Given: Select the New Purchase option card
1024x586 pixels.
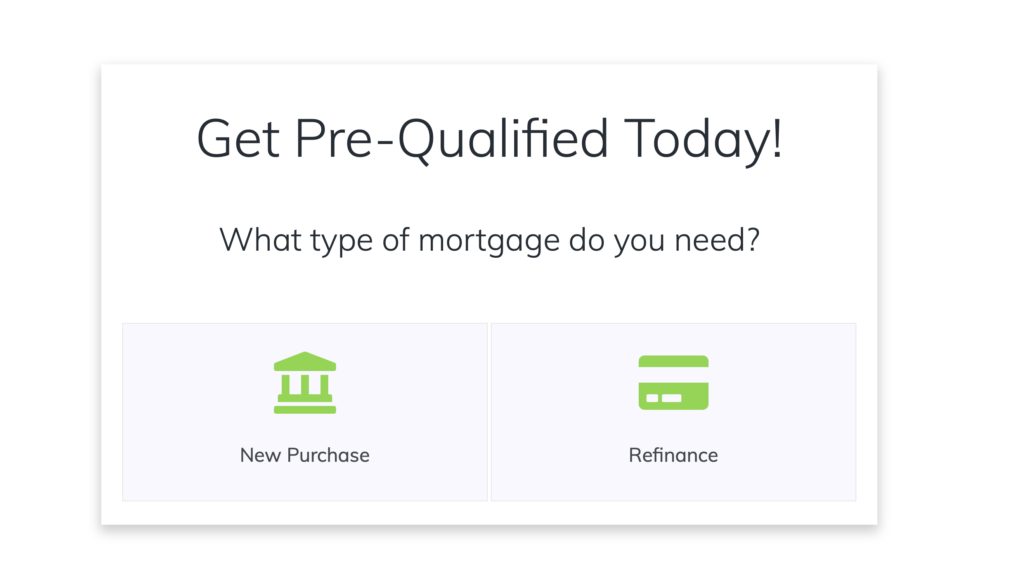Looking at the screenshot, I should pos(305,412).
